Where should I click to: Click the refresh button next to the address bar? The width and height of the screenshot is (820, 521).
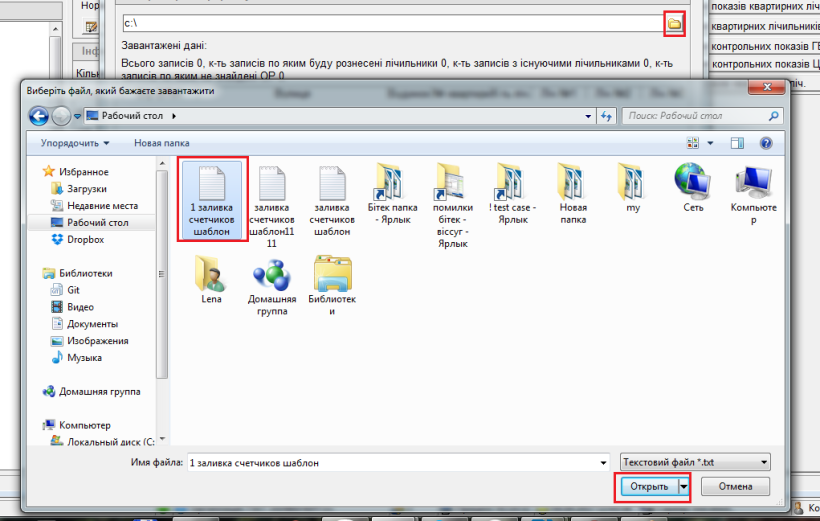(x=606, y=116)
